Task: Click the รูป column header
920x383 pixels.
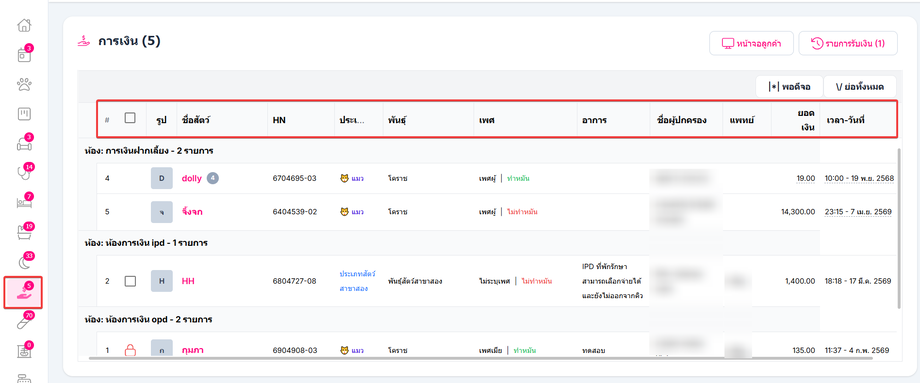Action: coord(161,120)
